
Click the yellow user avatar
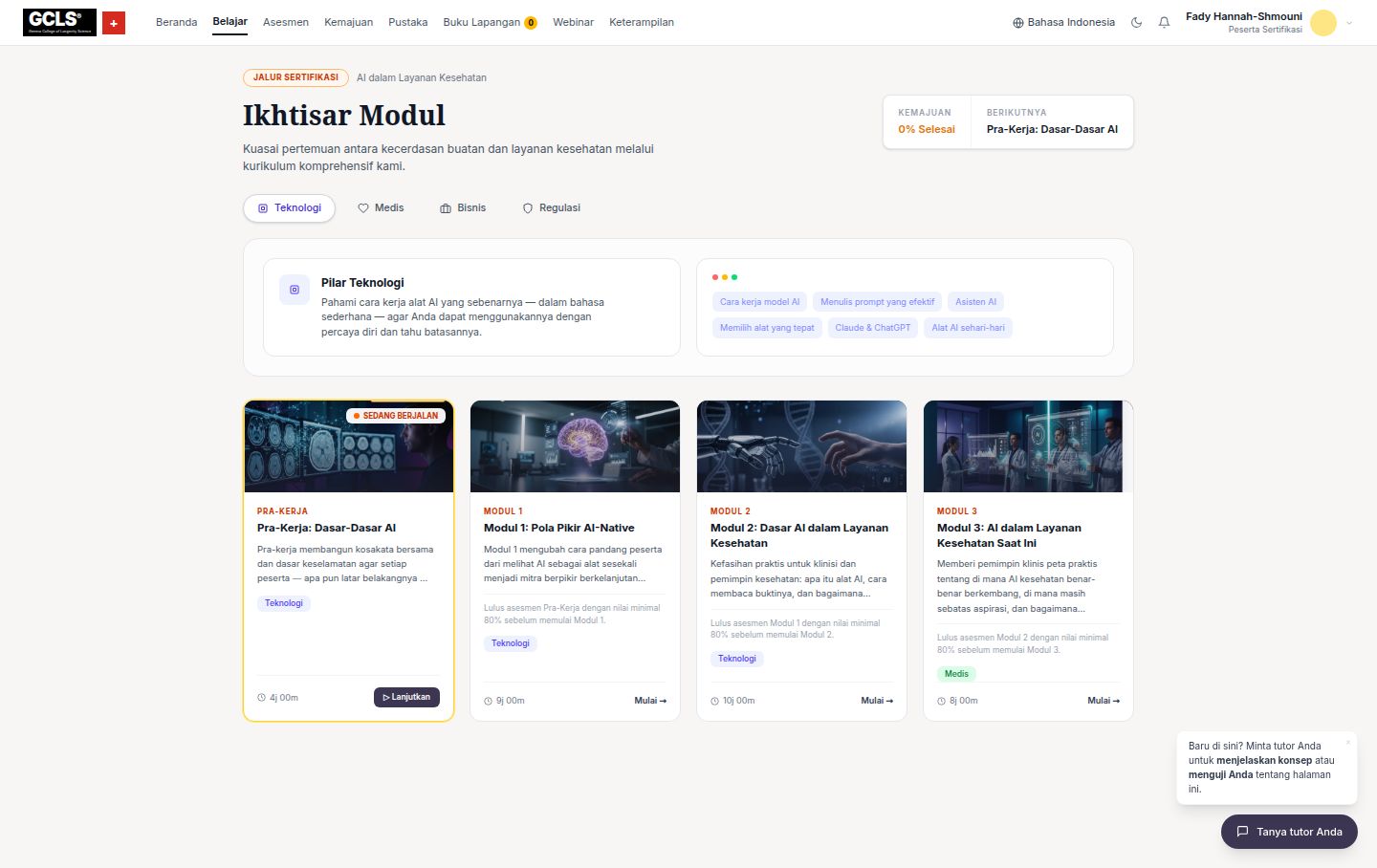[1323, 22]
